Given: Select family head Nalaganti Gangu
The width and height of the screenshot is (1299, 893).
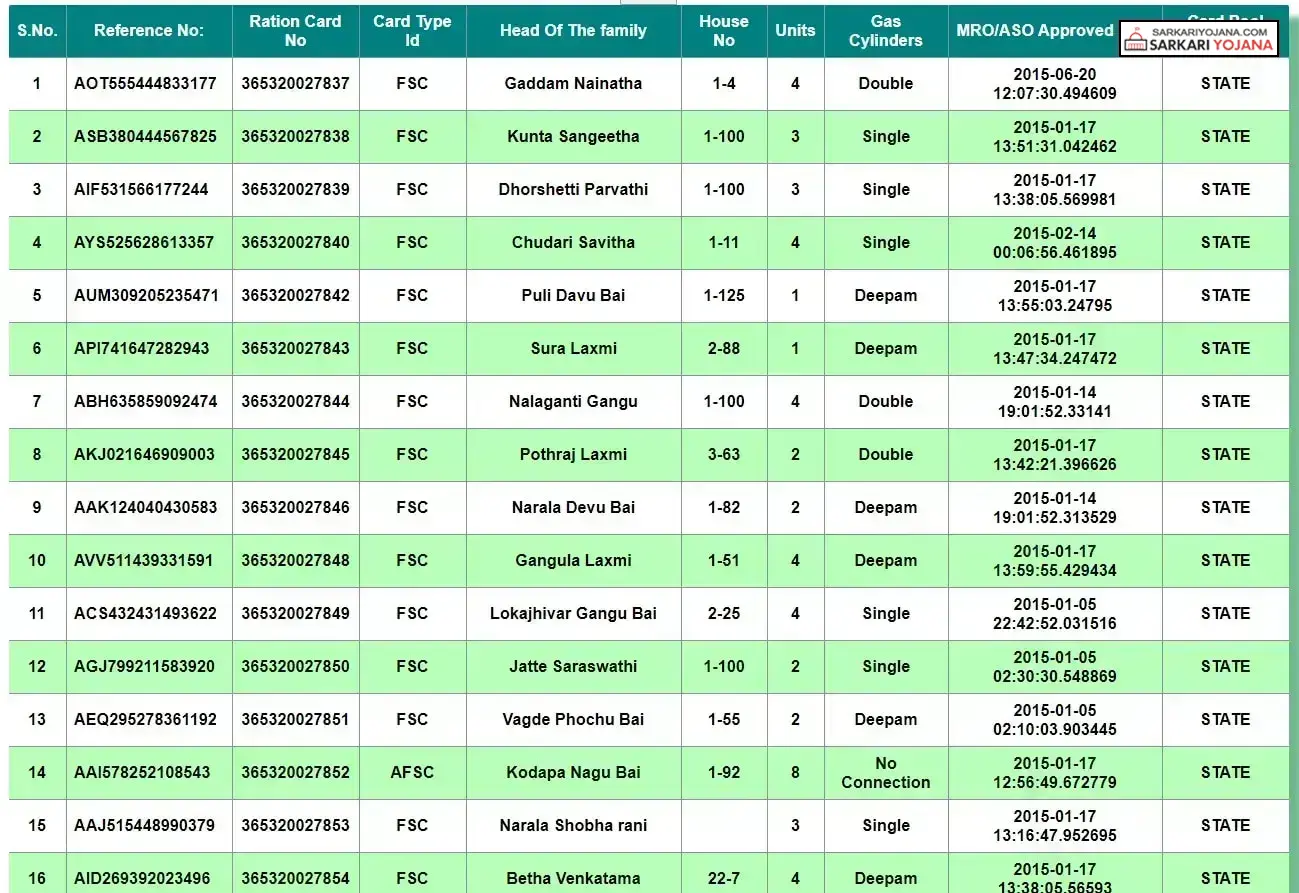Looking at the screenshot, I should pyautogui.click(x=573, y=402).
